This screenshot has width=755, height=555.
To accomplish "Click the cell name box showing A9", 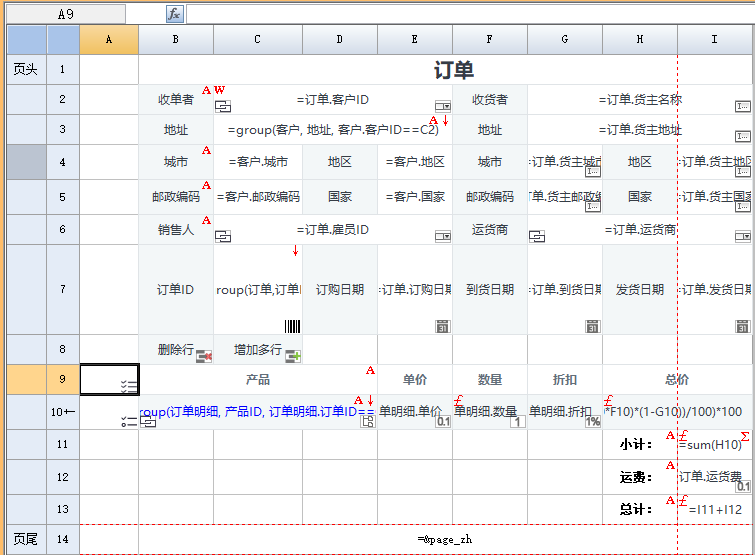I will click(x=65, y=14).
